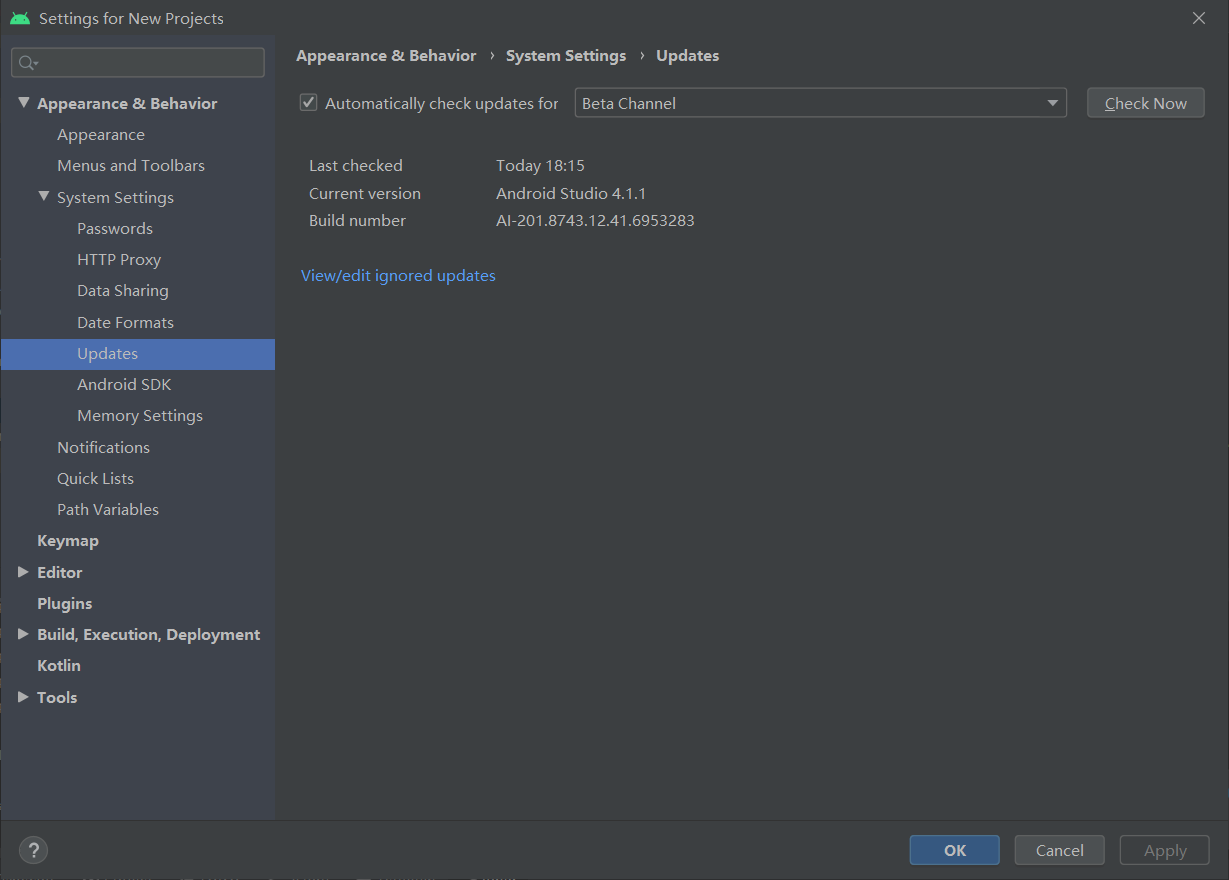This screenshot has width=1229, height=880.
Task: Click Appearance & Behavior in the breadcrumb
Action: tap(386, 56)
